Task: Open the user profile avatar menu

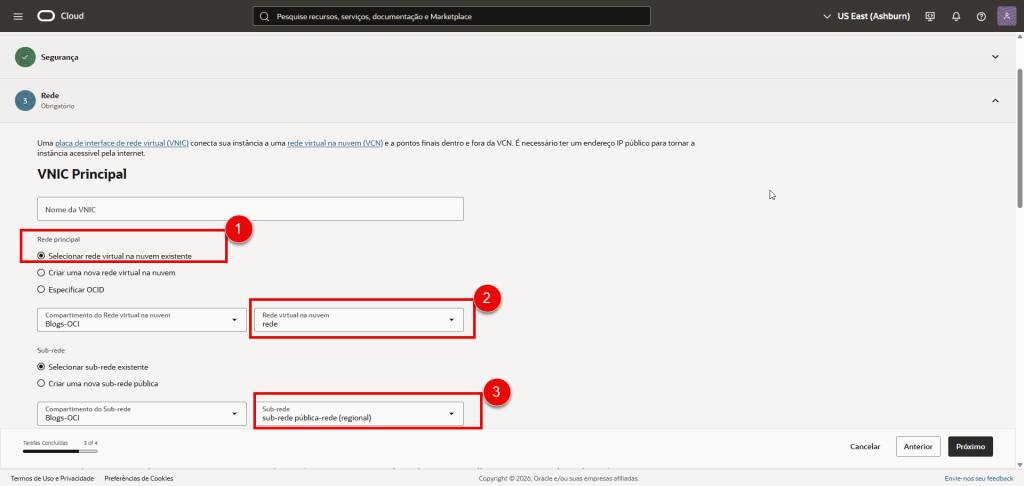Action: pyautogui.click(x=1006, y=16)
